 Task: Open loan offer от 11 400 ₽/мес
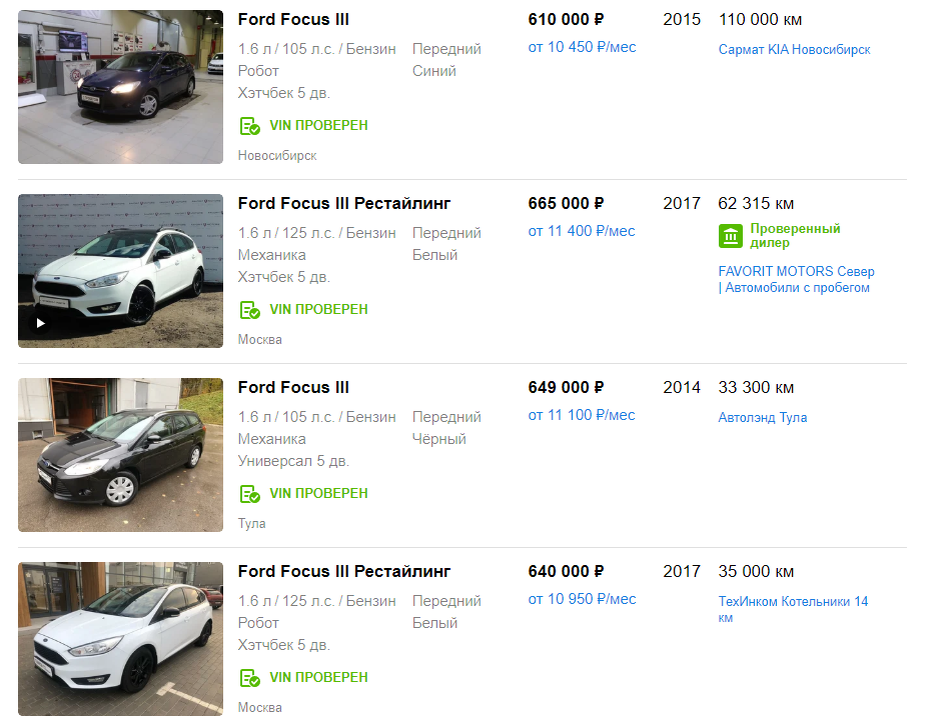point(582,231)
